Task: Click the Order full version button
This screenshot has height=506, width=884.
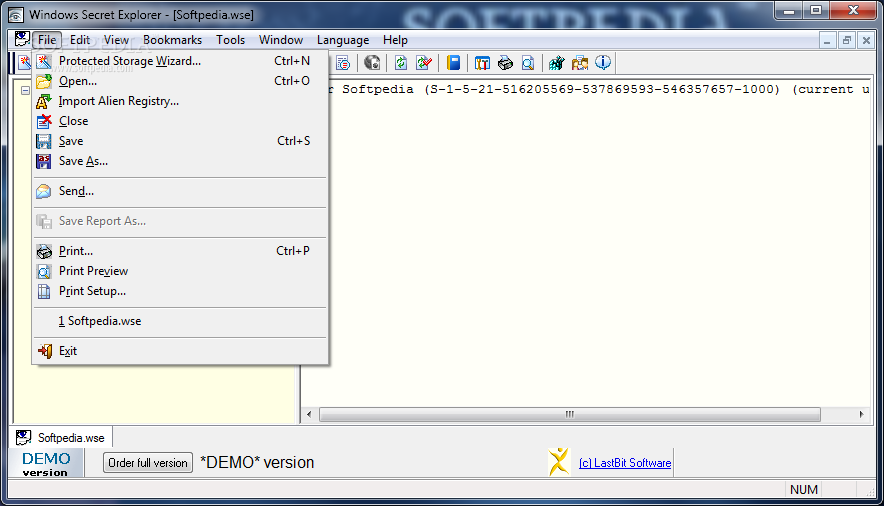Action: 148,463
